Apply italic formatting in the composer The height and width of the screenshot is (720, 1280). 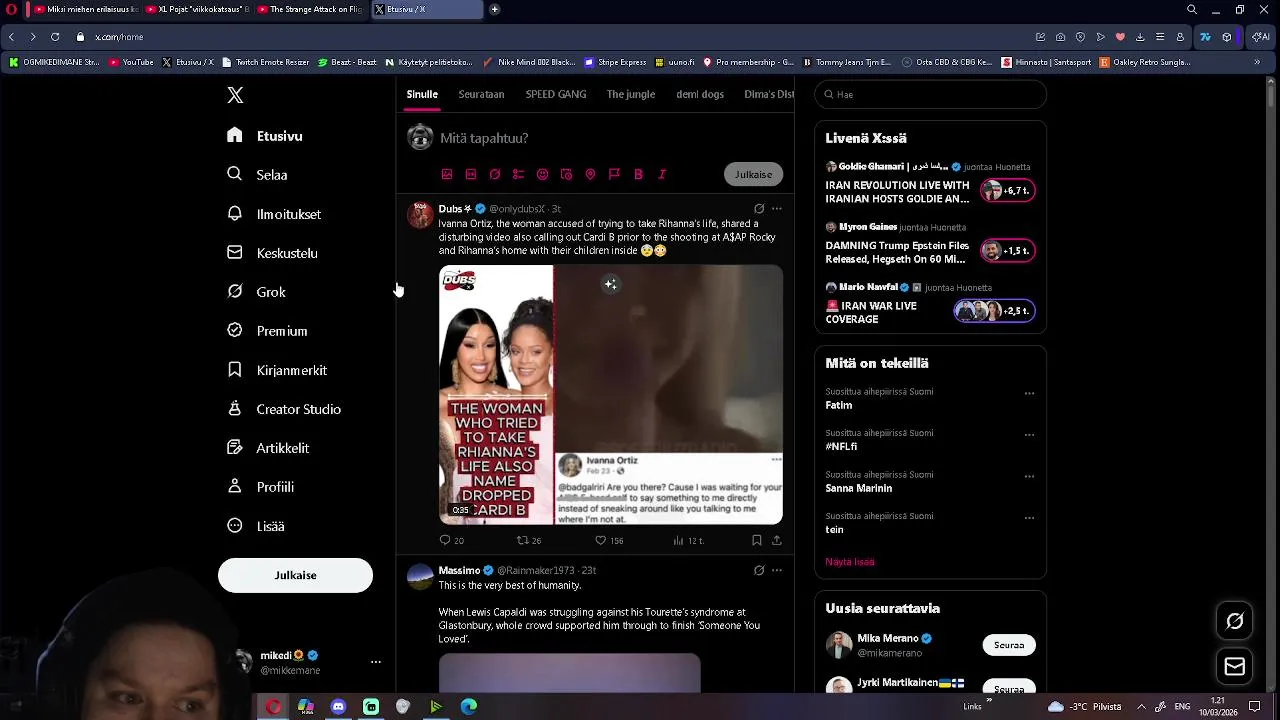click(x=662, y=174)
